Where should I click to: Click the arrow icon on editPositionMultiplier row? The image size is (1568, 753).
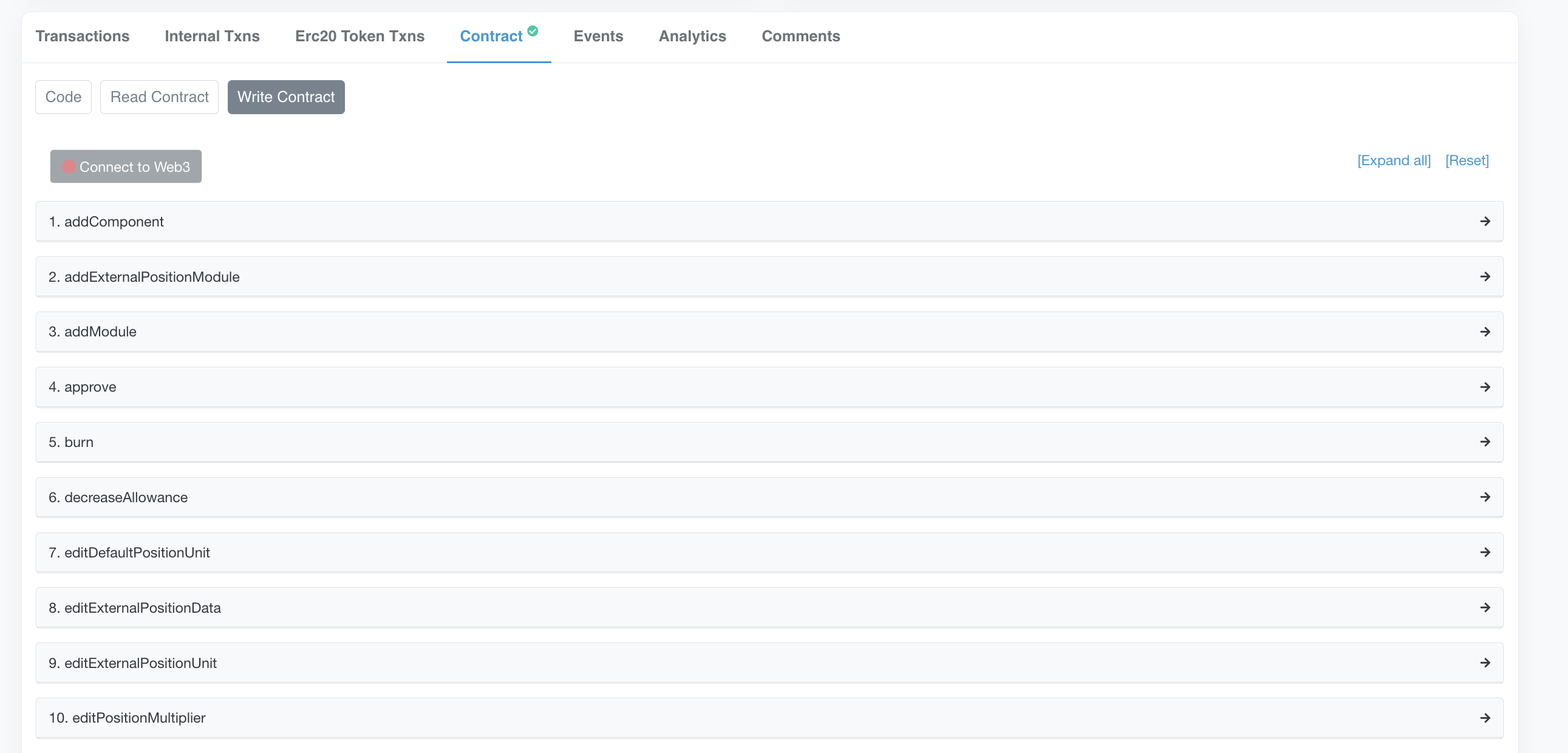(1485, 718)
